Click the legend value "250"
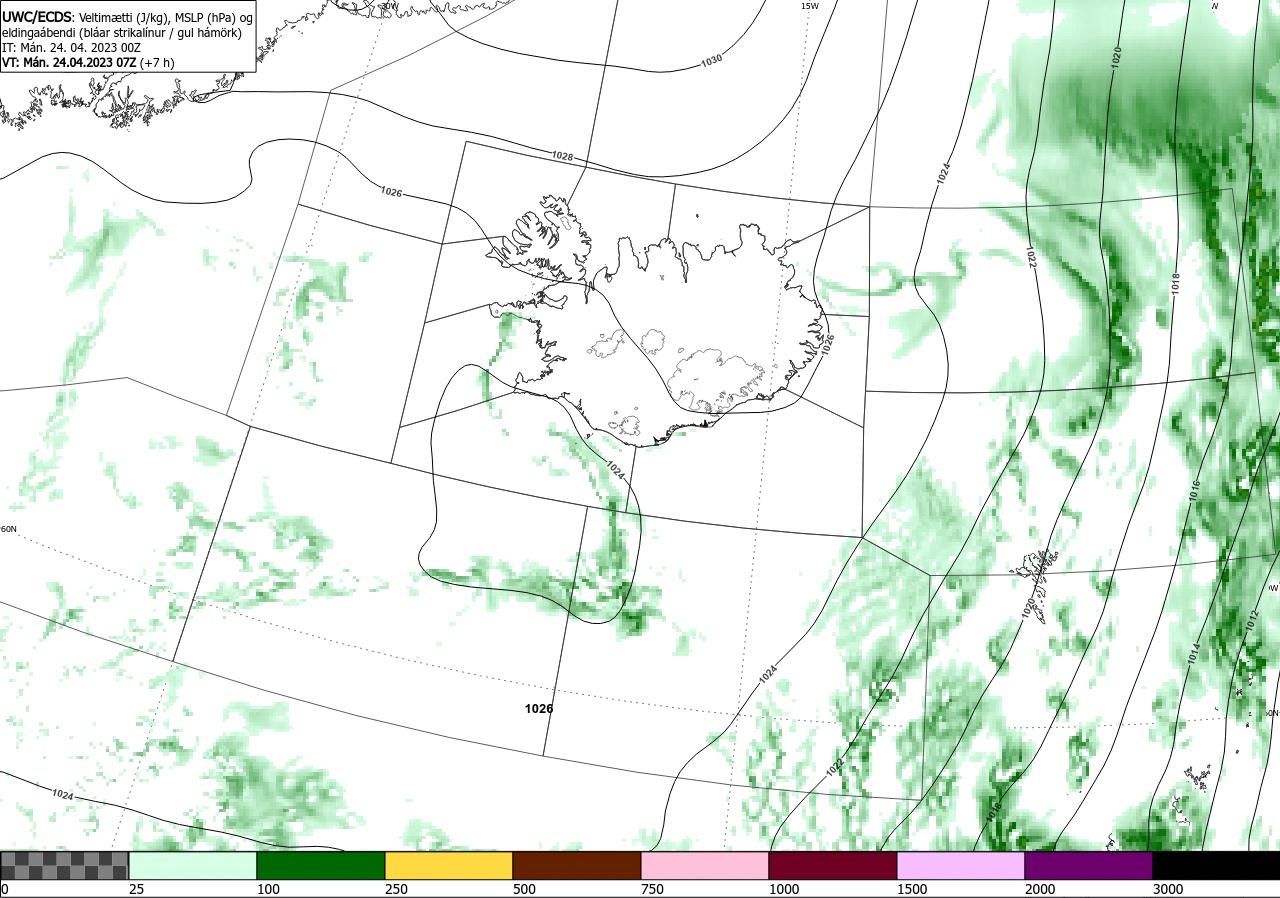 click(x=396, y=889)
